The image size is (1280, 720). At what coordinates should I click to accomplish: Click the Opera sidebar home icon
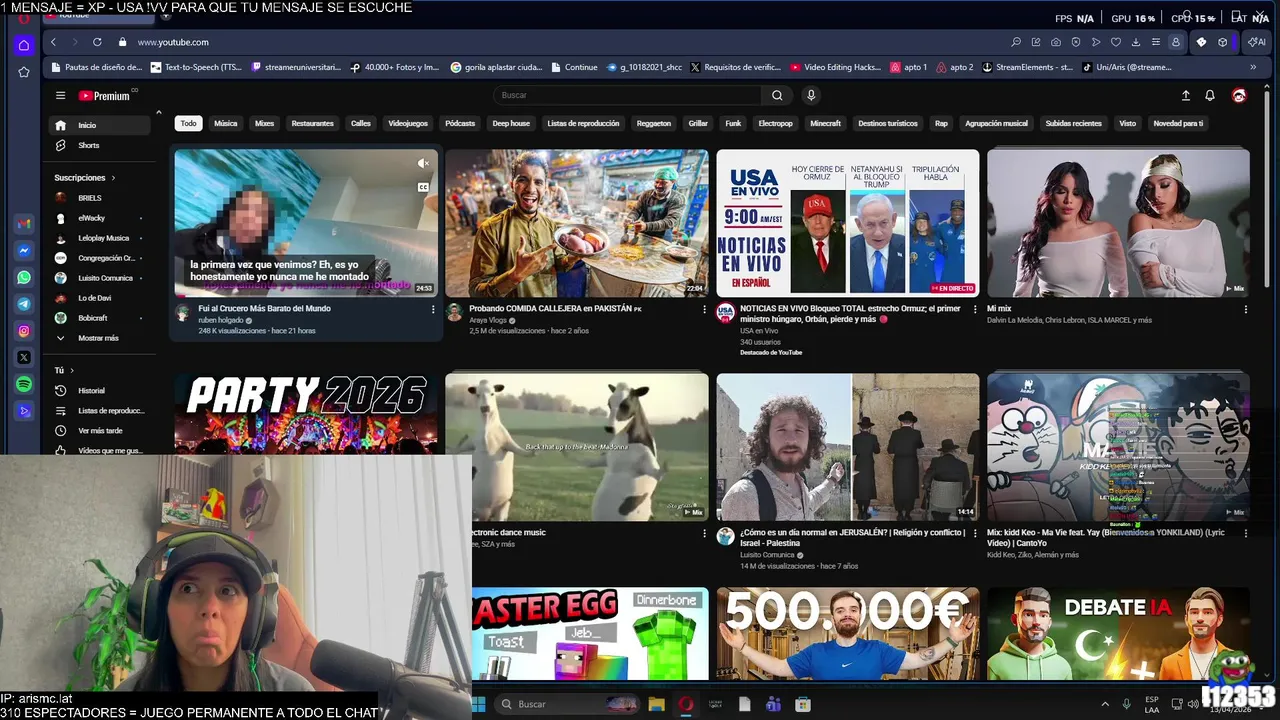(x=24, y=45)
